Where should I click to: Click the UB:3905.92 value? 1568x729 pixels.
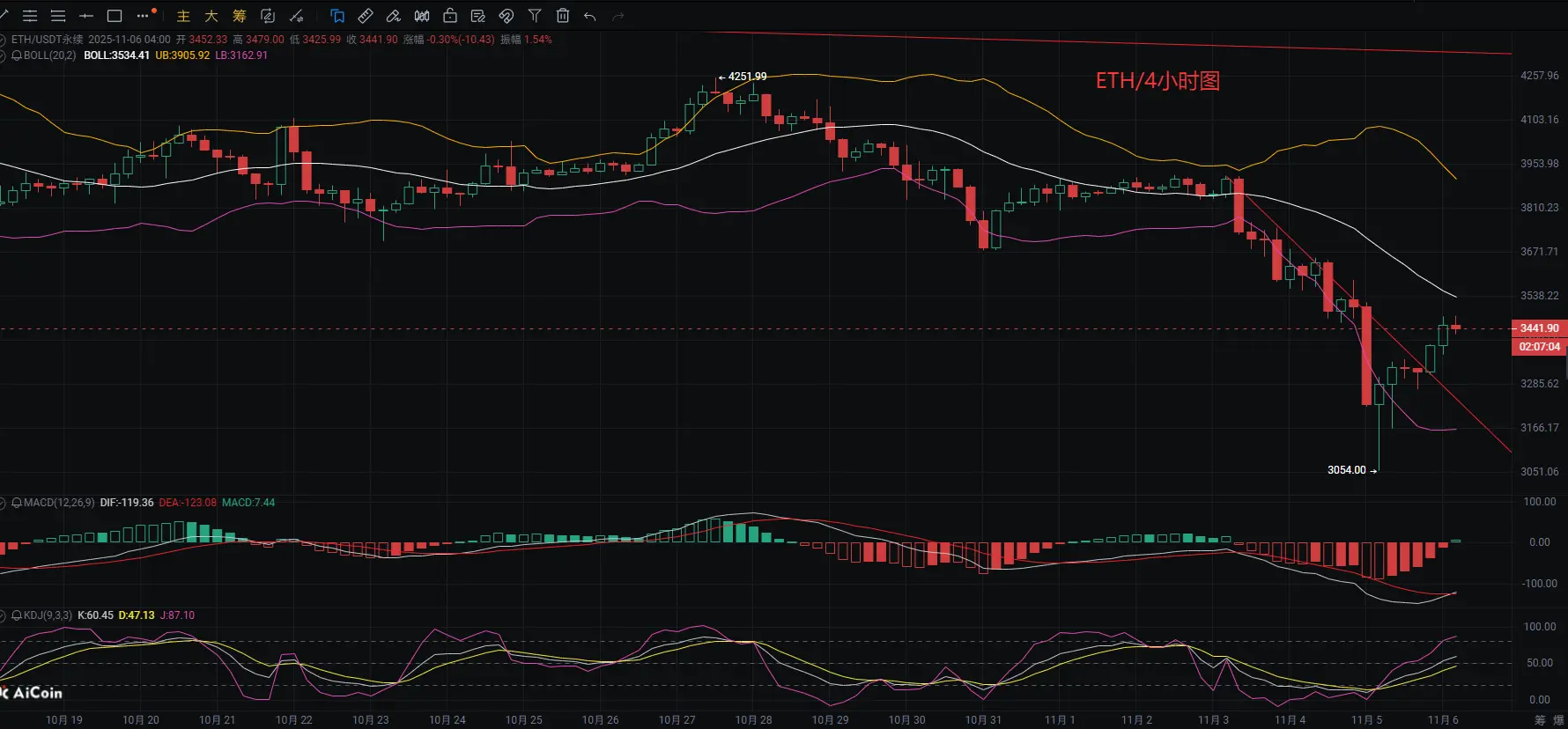point(182,55)
